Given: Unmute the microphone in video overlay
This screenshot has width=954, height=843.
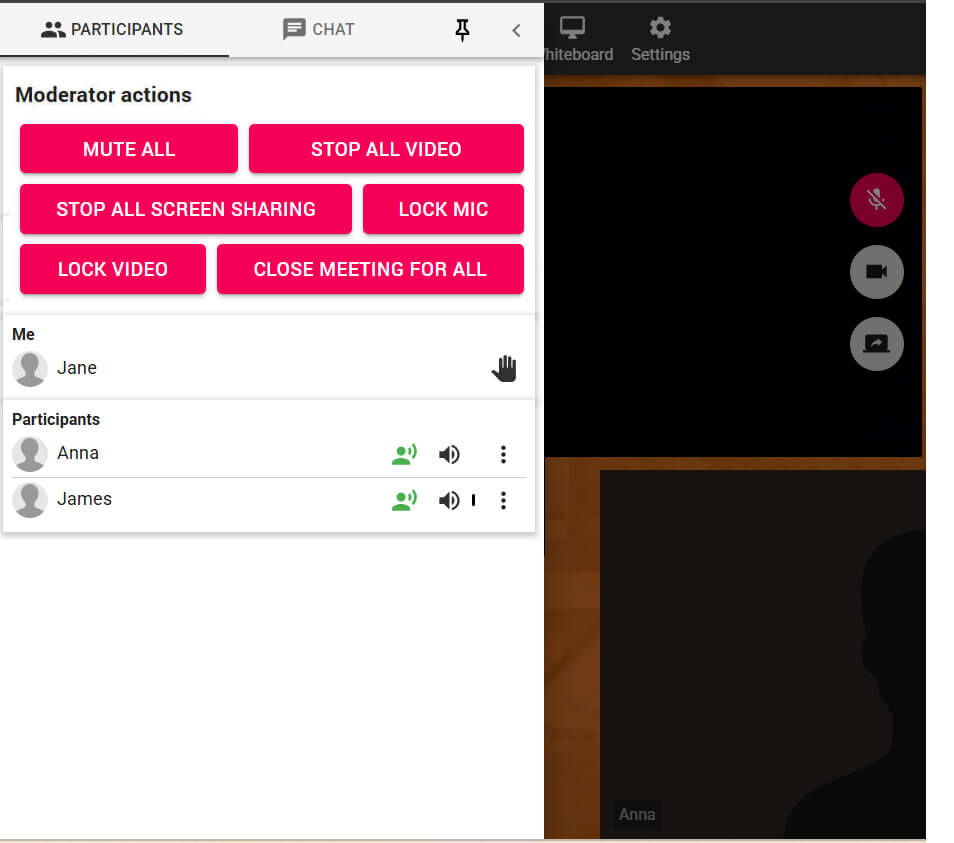Looking at the screenshot, I should [876, 200].
